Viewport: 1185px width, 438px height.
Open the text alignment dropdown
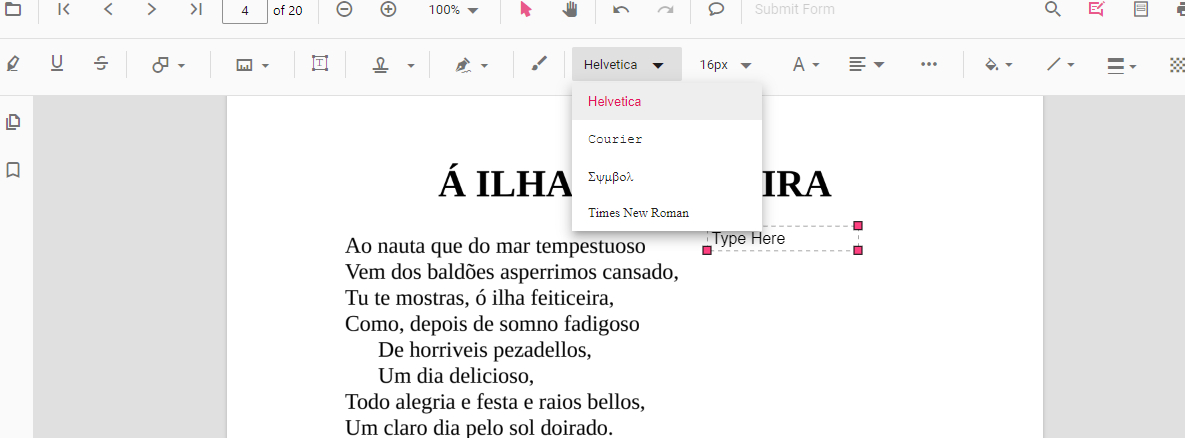click(866, 65)
